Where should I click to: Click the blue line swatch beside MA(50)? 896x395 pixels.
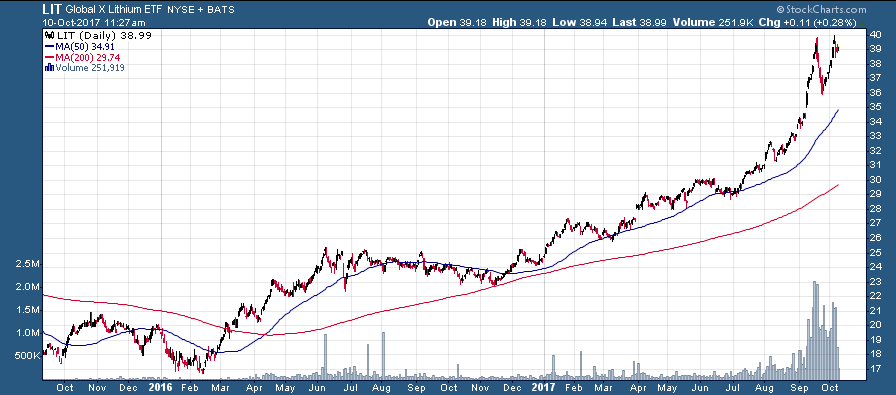49,46
